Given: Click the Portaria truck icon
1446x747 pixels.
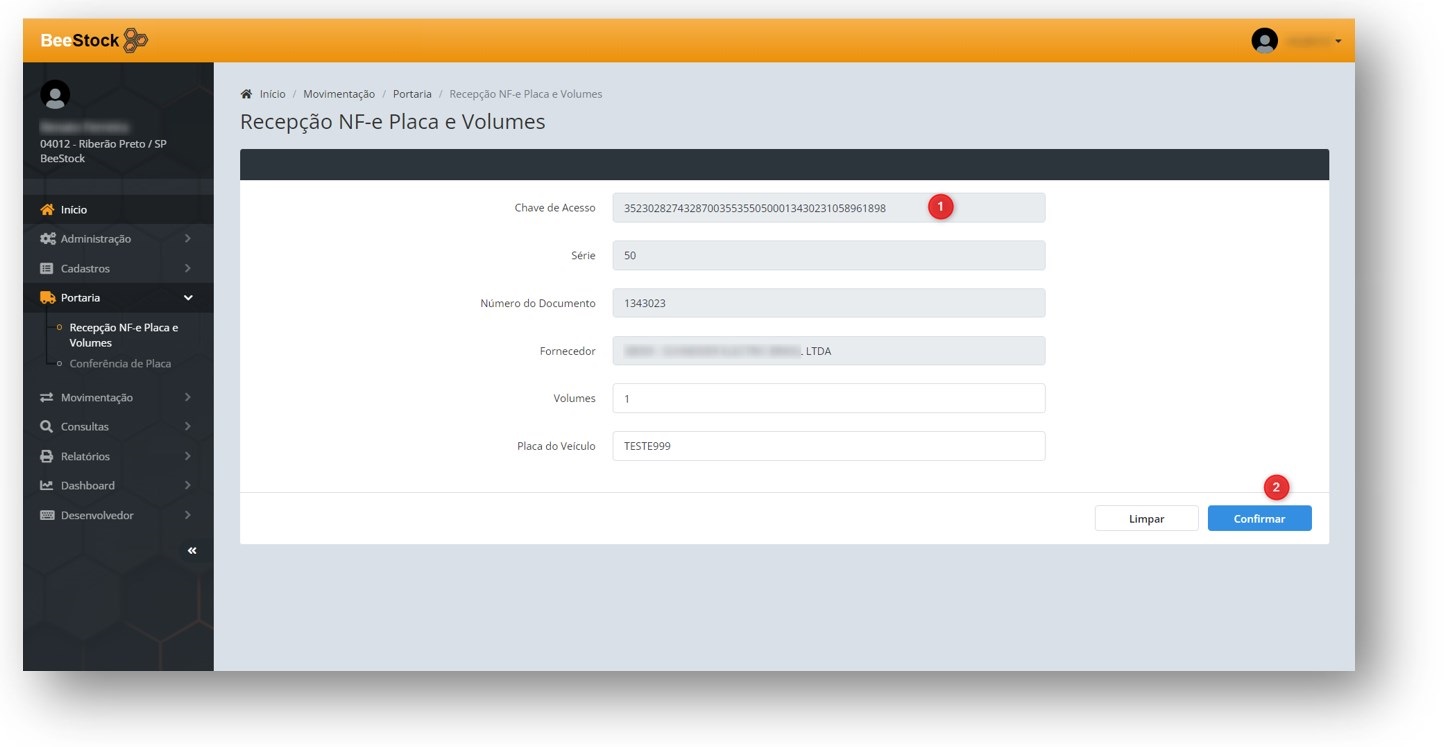Looking at the screenshot, I should [x=47, y=298].
